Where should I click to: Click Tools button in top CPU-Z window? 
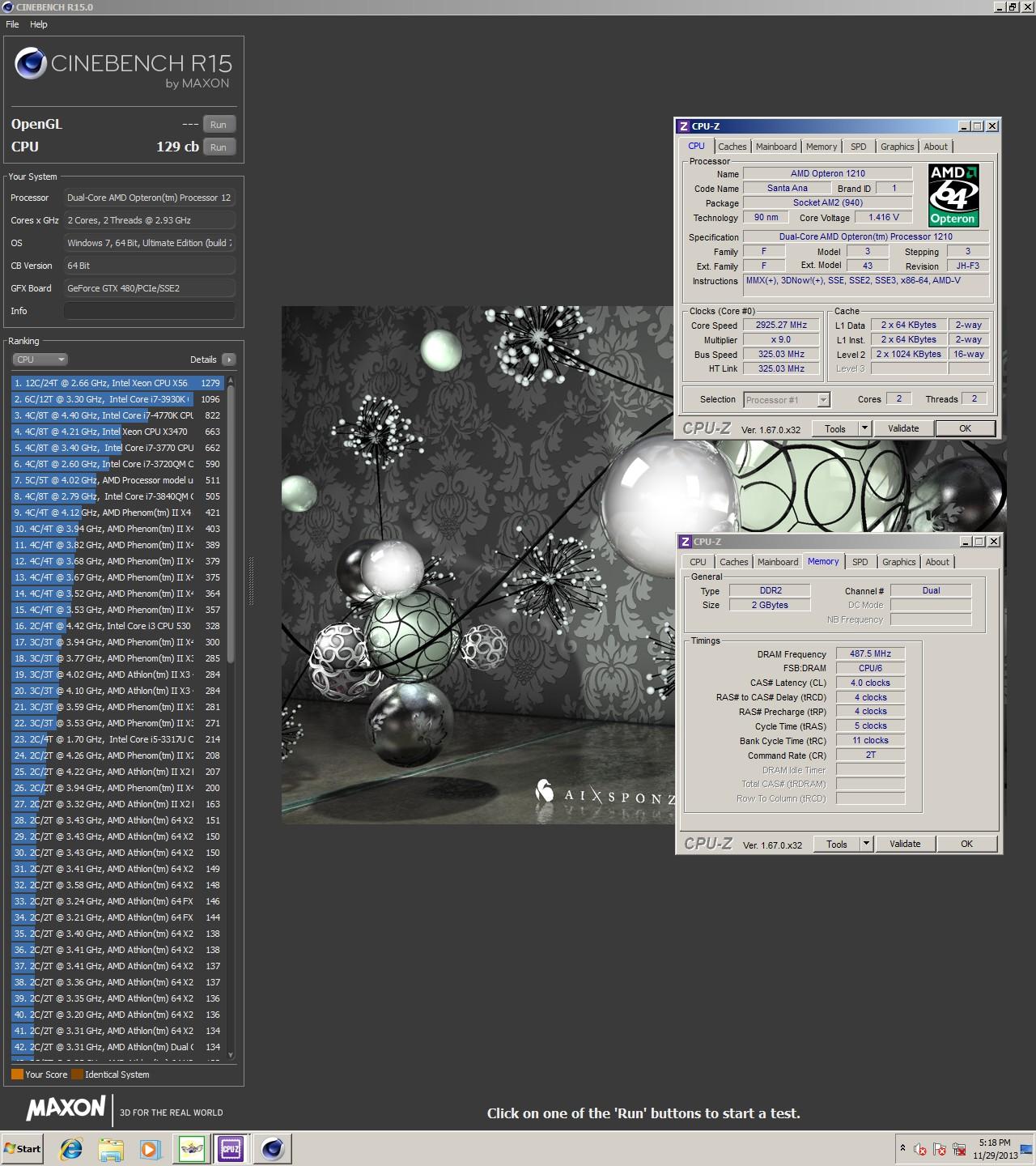(835, 429)
